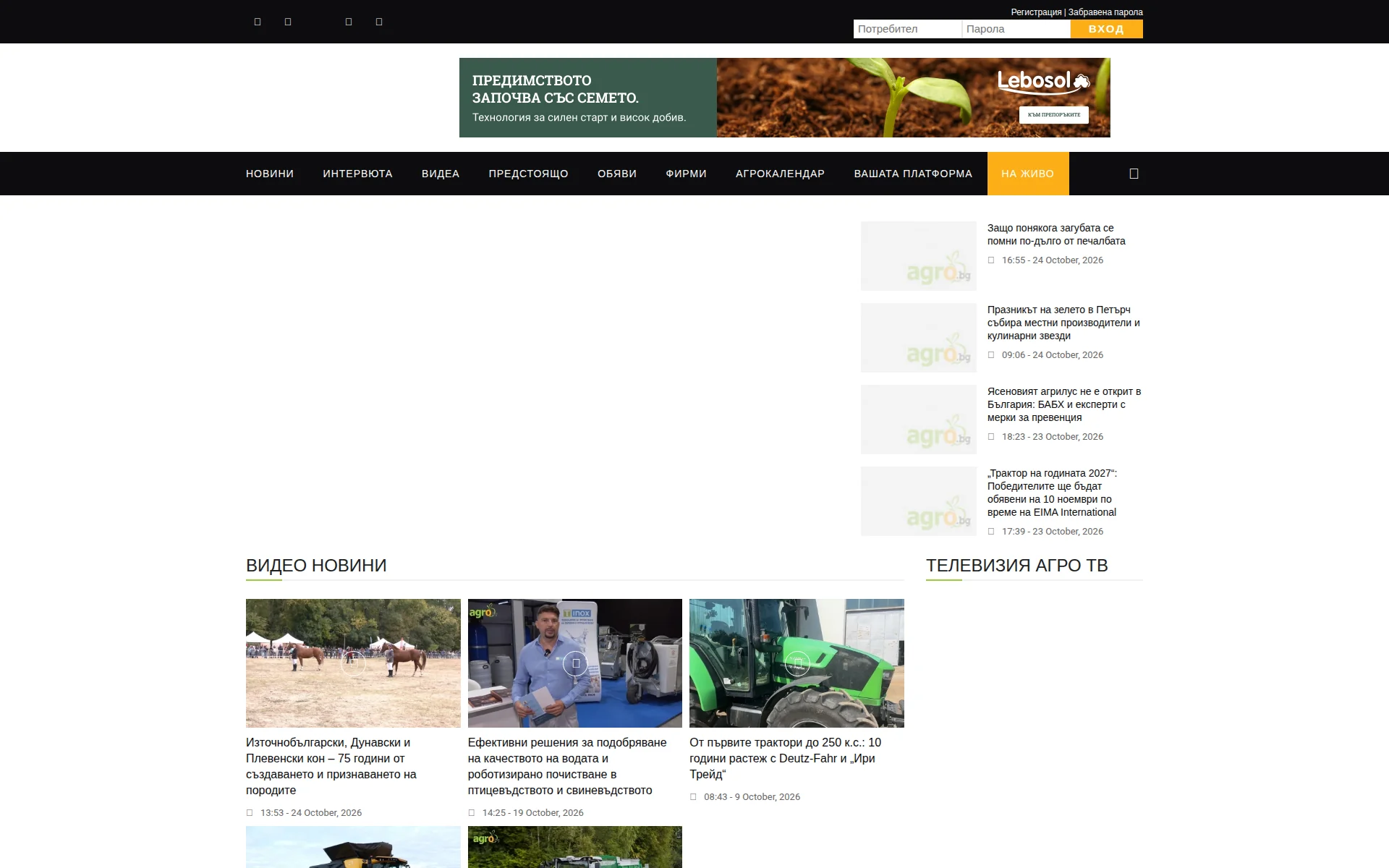The image size is (1389, 868).
Task: Open video title 'Източнобългарски, Дунавски и Плевенски кон'
Action: click(x=331, y=766)
